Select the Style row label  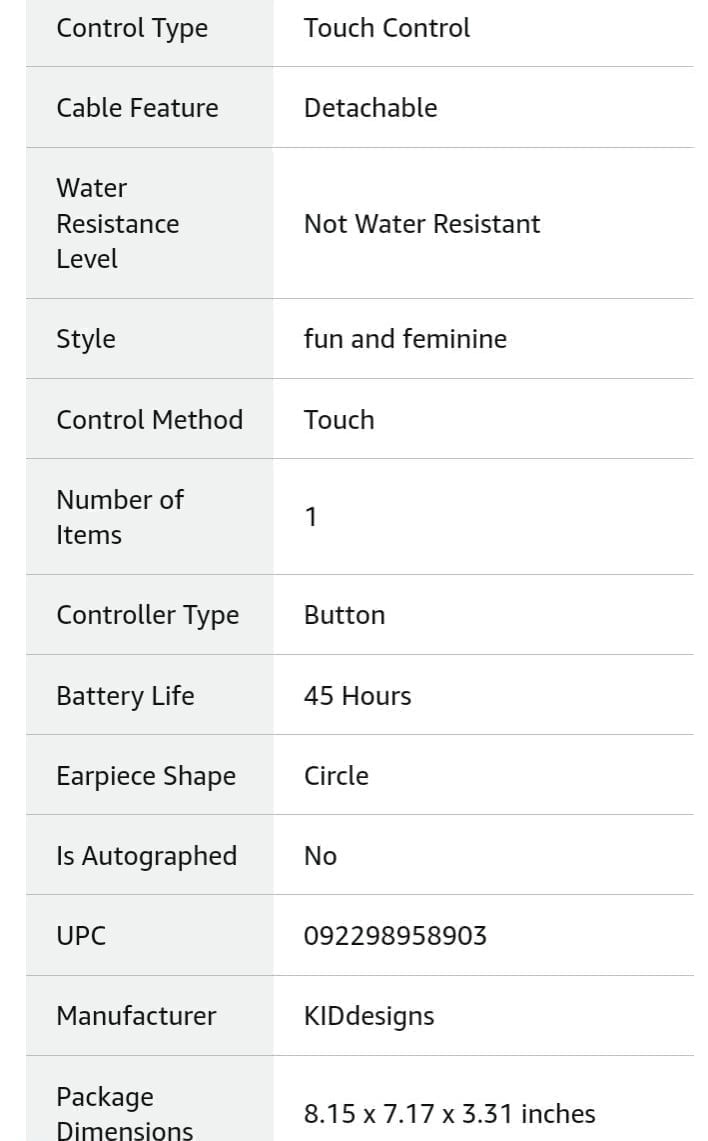click(x=86, y=339)
